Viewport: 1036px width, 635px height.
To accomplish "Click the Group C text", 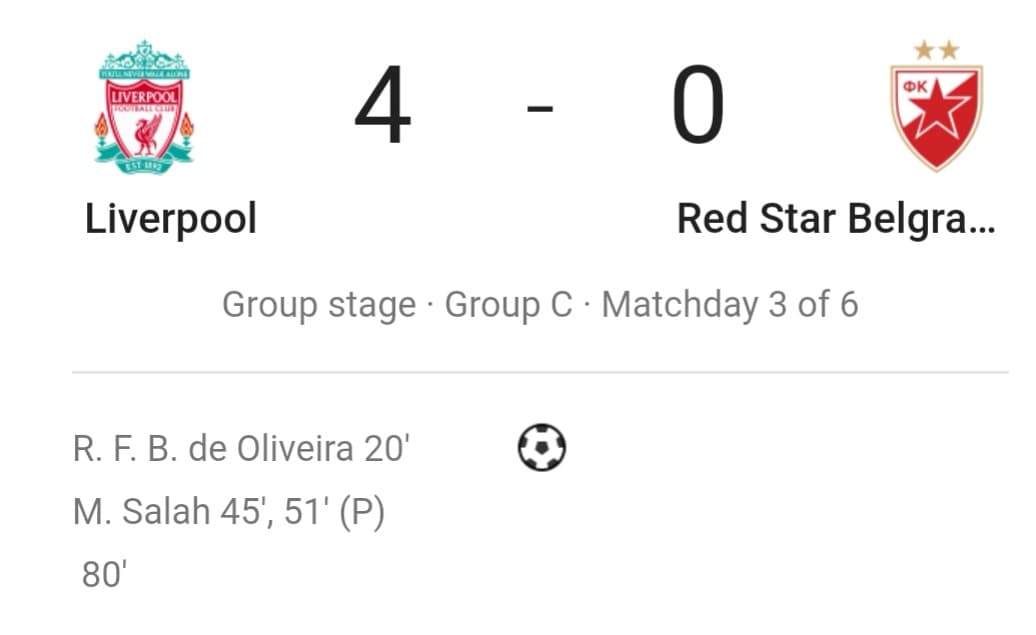I will [508, 305].
